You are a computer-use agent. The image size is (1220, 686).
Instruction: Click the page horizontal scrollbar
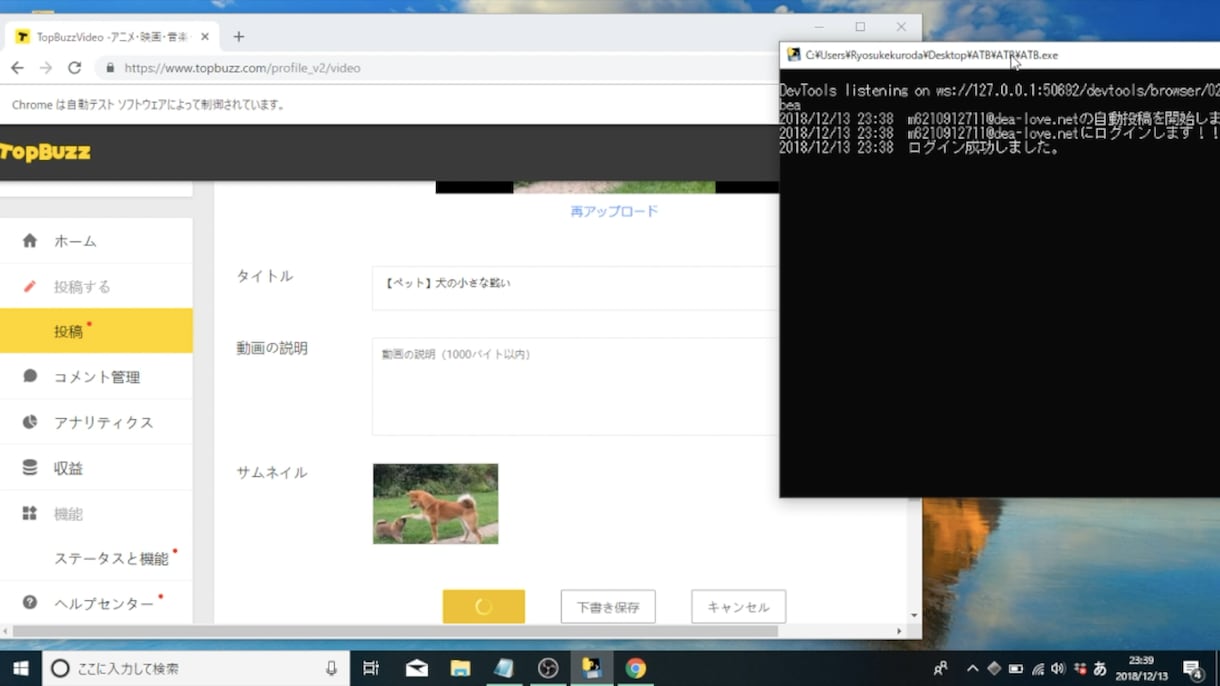pos(395,631)
